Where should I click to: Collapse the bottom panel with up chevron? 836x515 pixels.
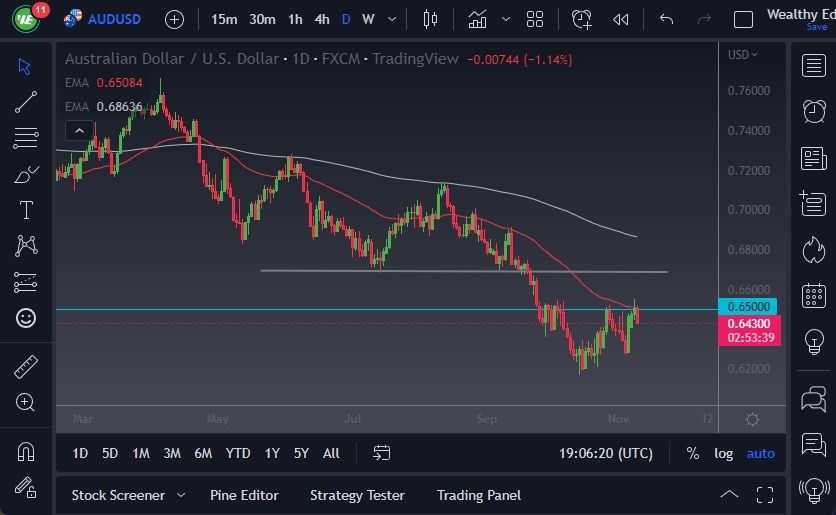730,495
